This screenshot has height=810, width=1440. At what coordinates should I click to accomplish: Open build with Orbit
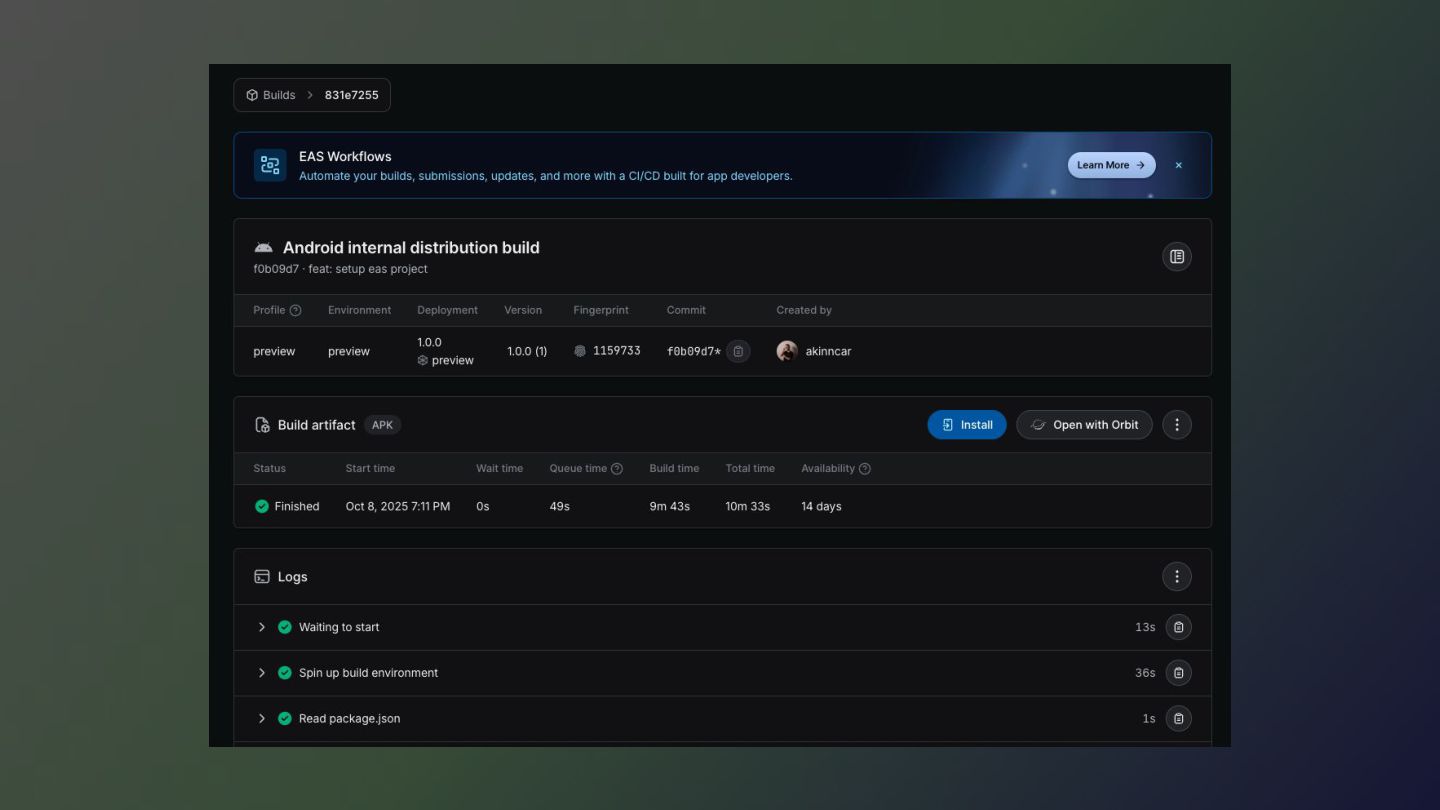tap(1084, 425)
